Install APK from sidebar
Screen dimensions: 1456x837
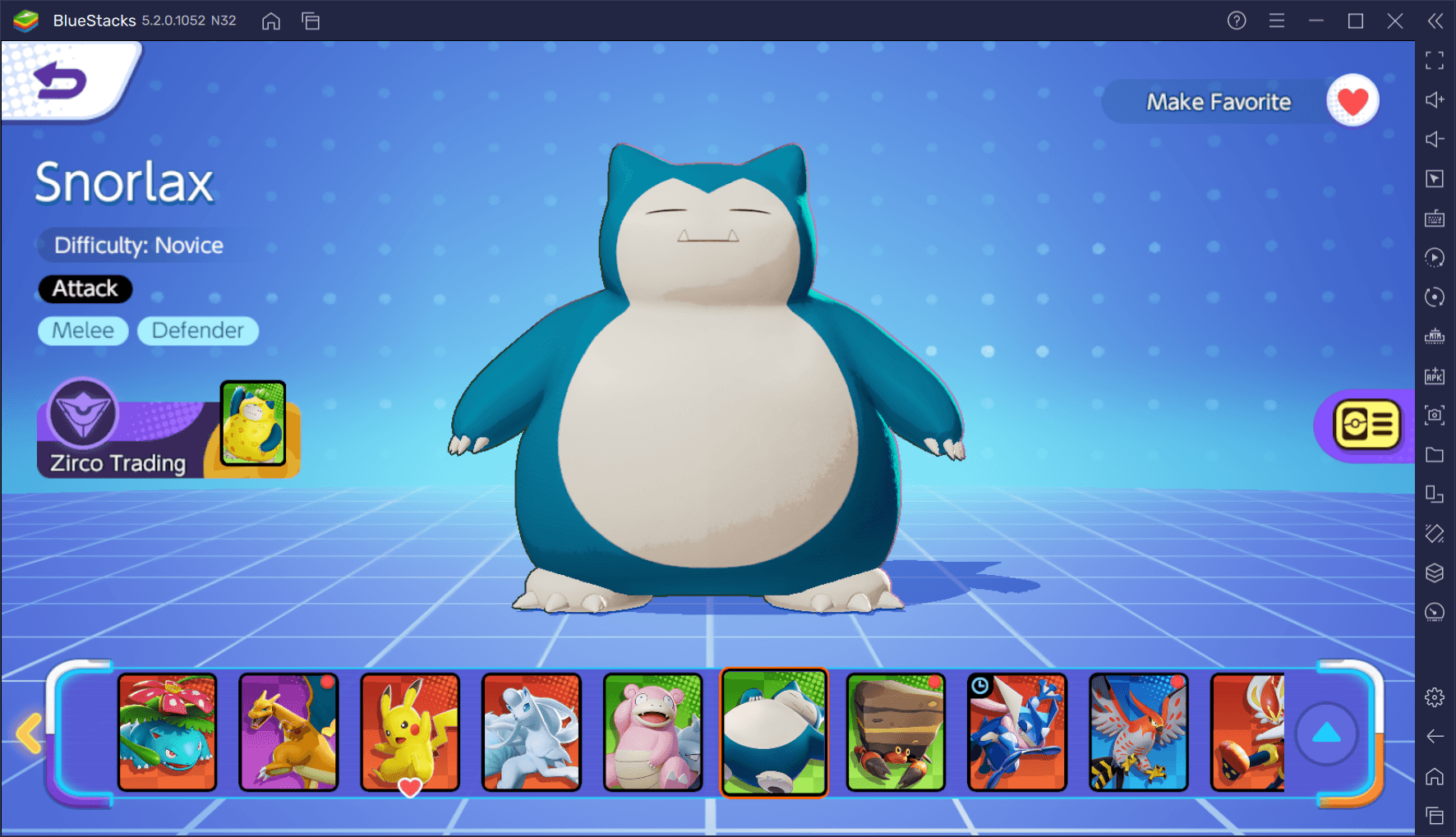(x=1435, y=375)
